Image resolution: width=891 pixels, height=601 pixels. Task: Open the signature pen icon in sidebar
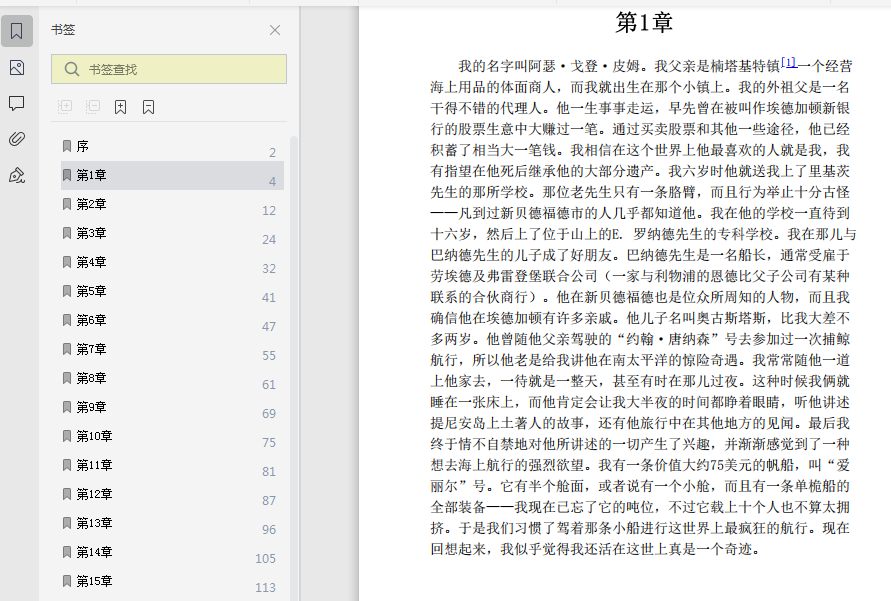[x=17, y=176]
